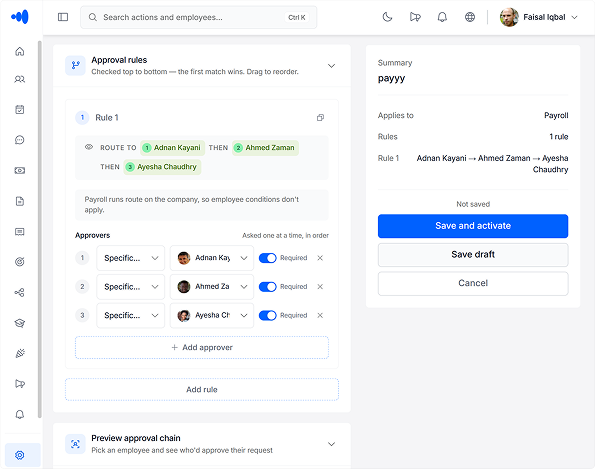The image size is (595, 469).
Task: Open the Ahmed Zaman person dropdown
Action: [212, 286]
